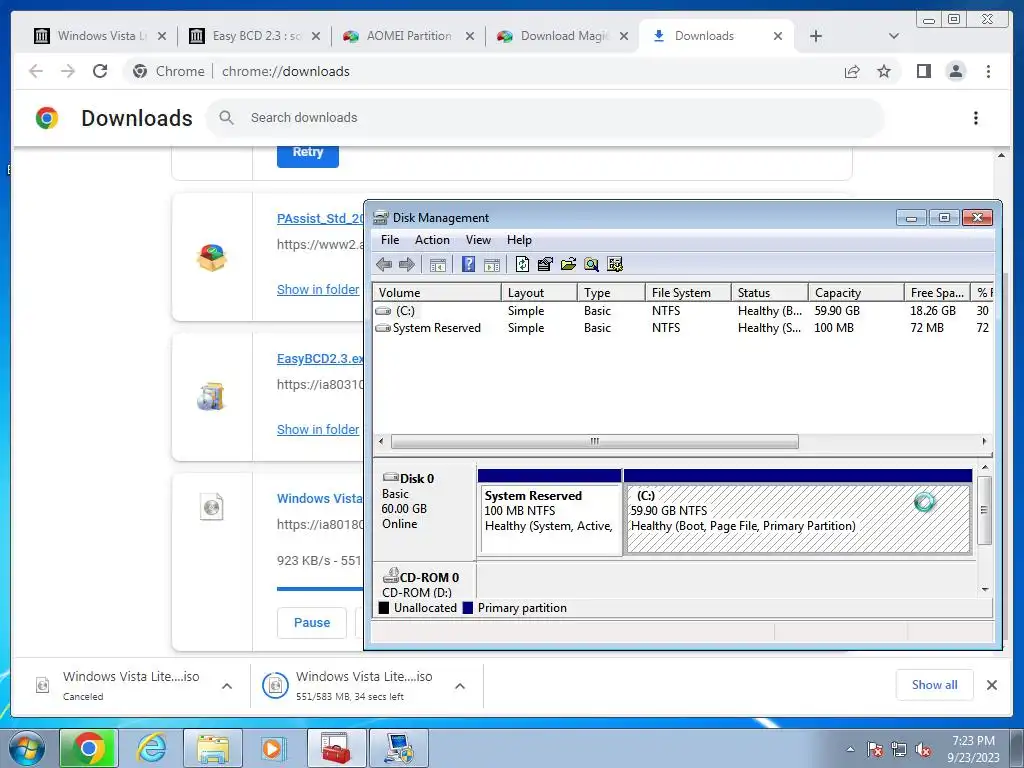Image resolution: width=1024 pixels, height=768 pixels.
Task: Click the Explore magnifier icon in Disk Management toolbar
Action: pos(591,264)
